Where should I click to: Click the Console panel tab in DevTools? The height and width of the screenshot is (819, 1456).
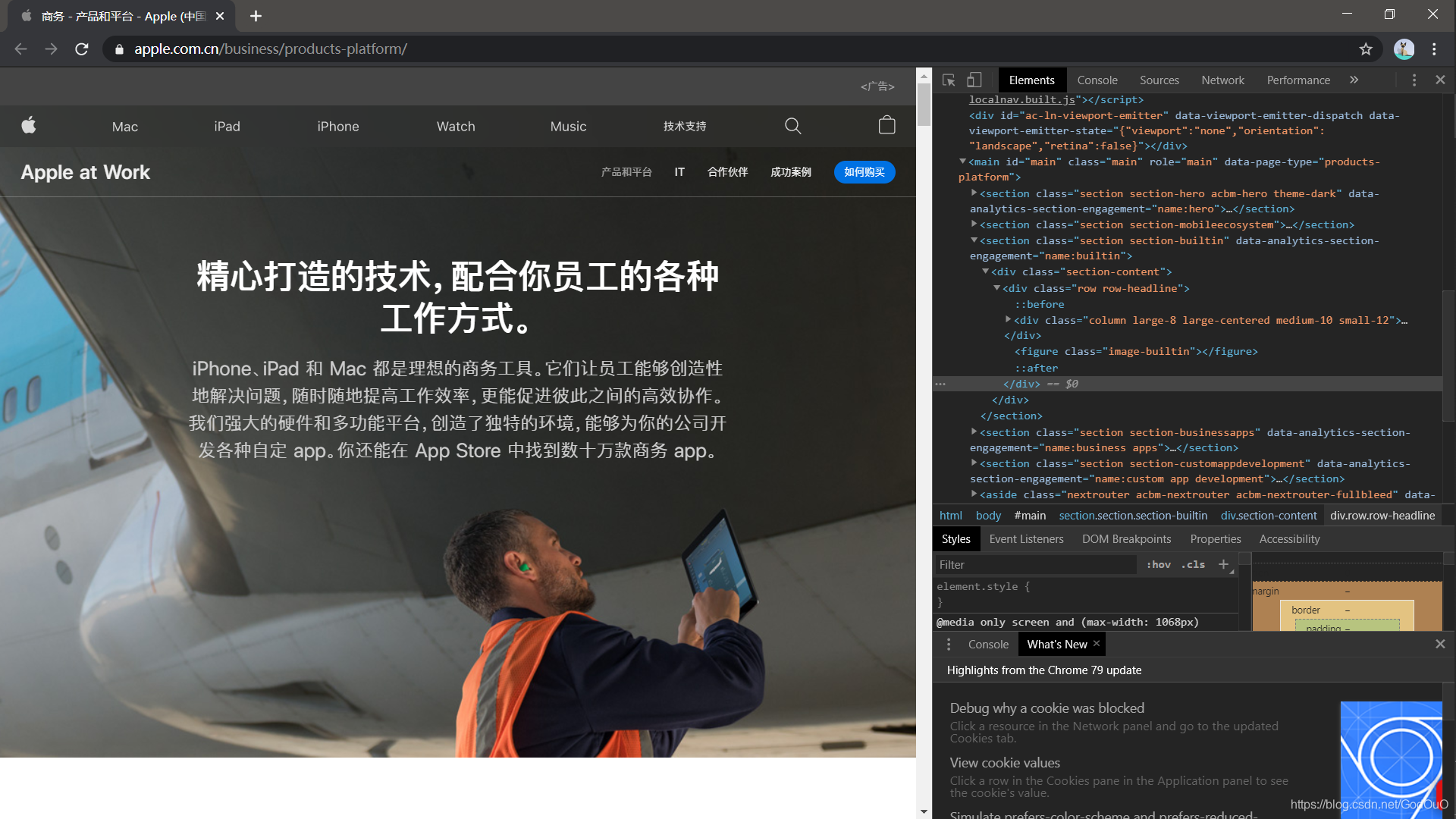pyautogui.click(x=1096, y=79)
